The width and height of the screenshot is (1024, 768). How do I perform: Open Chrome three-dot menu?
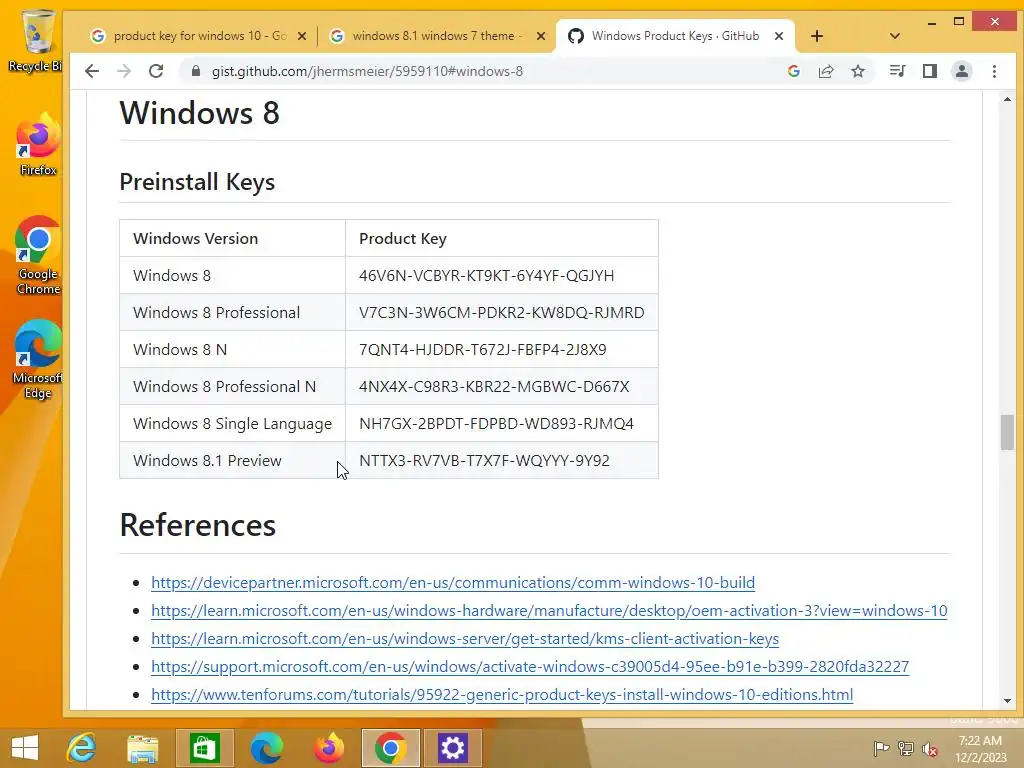click(x=994, y=71)
